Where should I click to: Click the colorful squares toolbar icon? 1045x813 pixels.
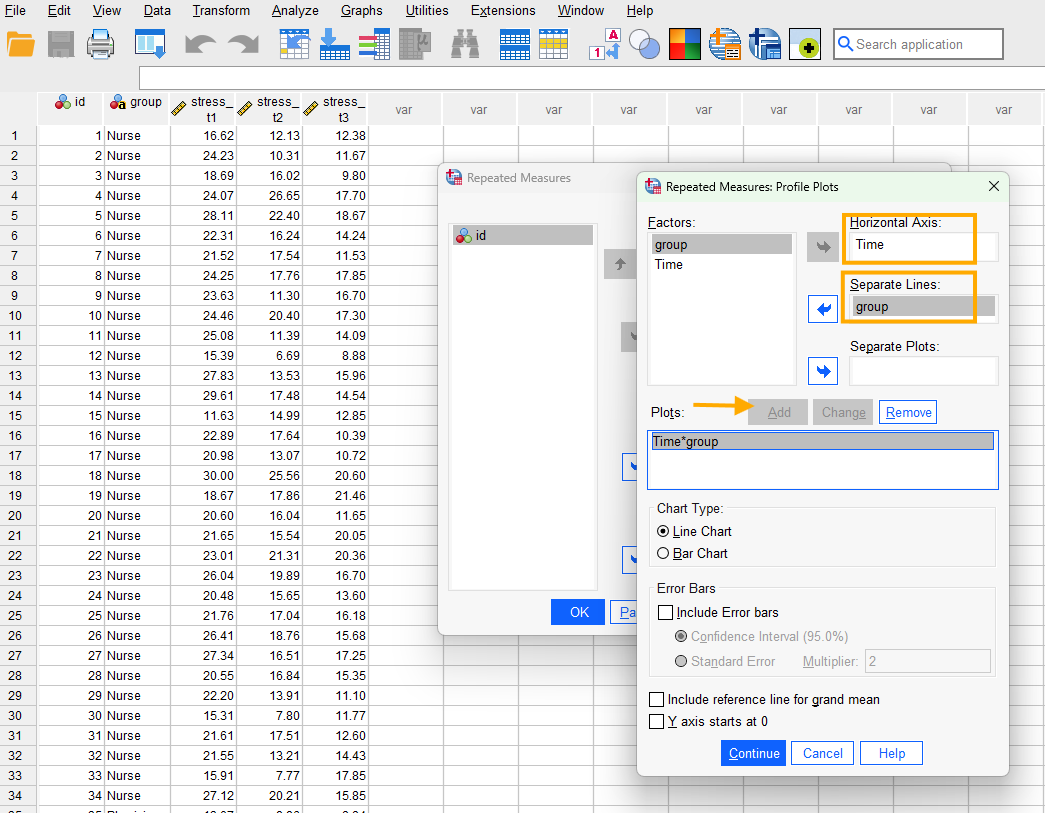click(684, 45)
